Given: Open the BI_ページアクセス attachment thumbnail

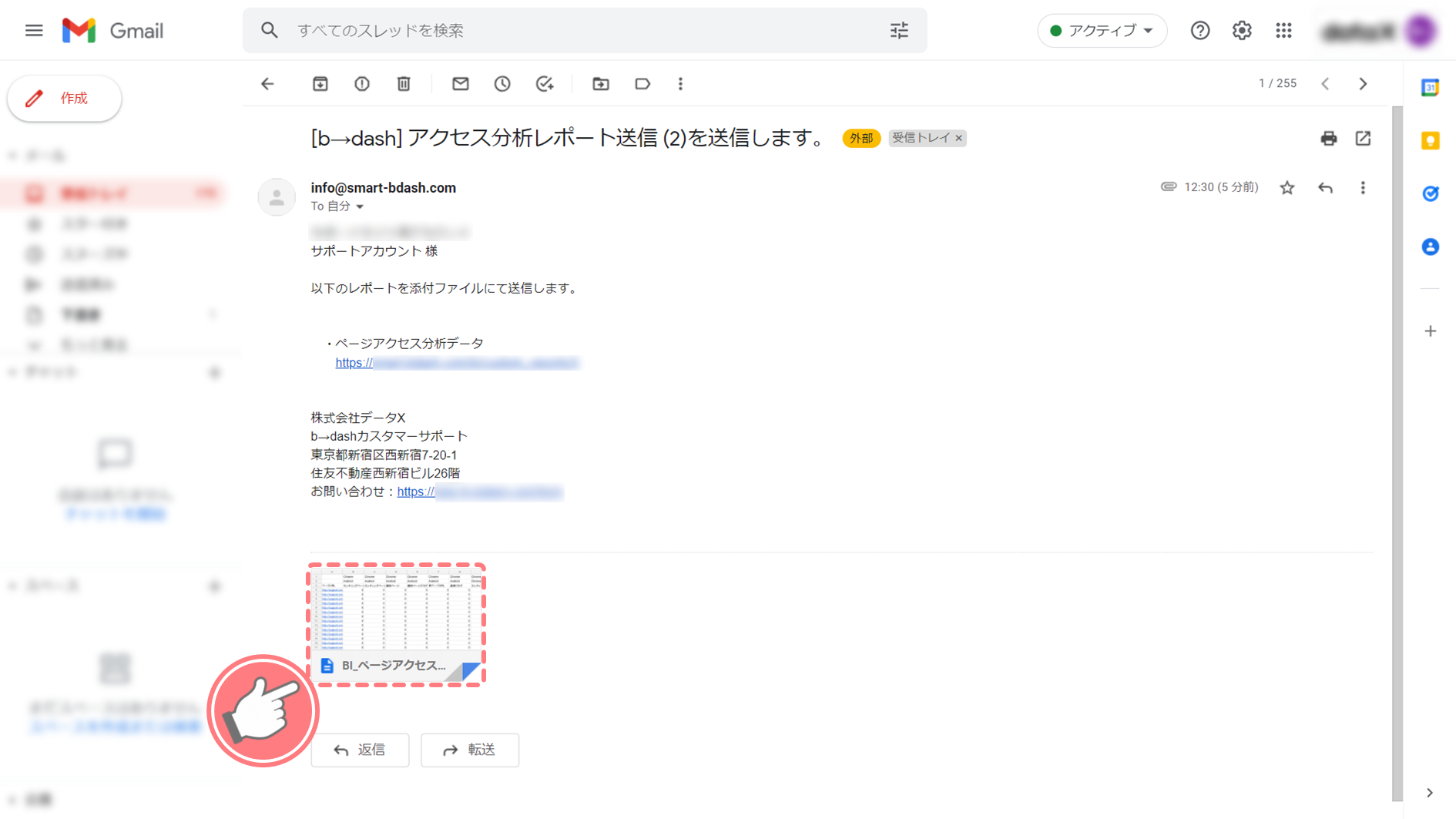Looking at the screenshot, I should [396, 624].
